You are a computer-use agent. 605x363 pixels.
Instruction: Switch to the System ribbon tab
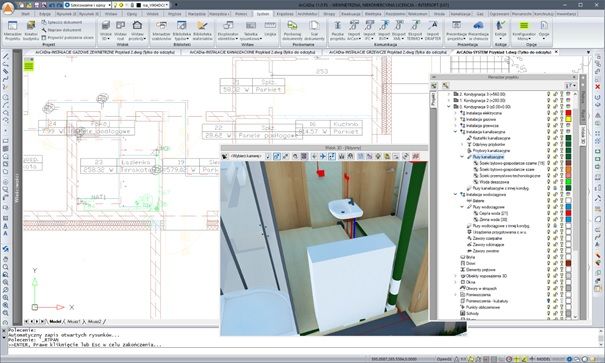(262, 14)
